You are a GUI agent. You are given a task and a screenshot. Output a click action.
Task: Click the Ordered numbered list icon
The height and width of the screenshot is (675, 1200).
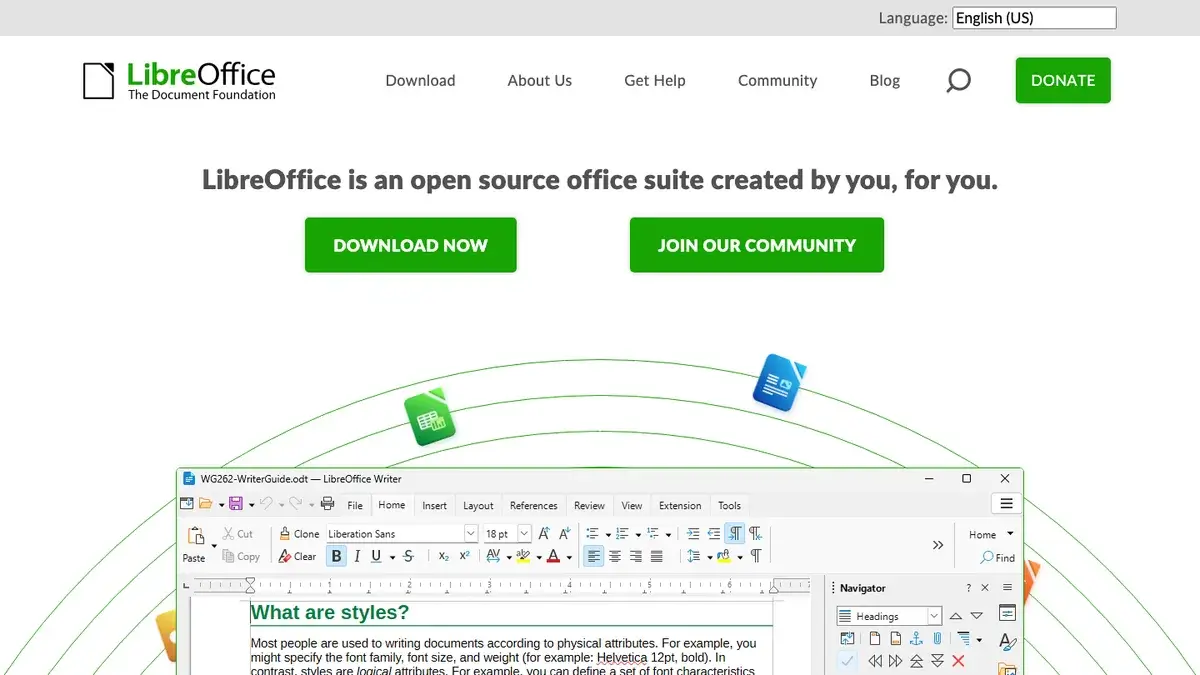(x=622, y=534)
